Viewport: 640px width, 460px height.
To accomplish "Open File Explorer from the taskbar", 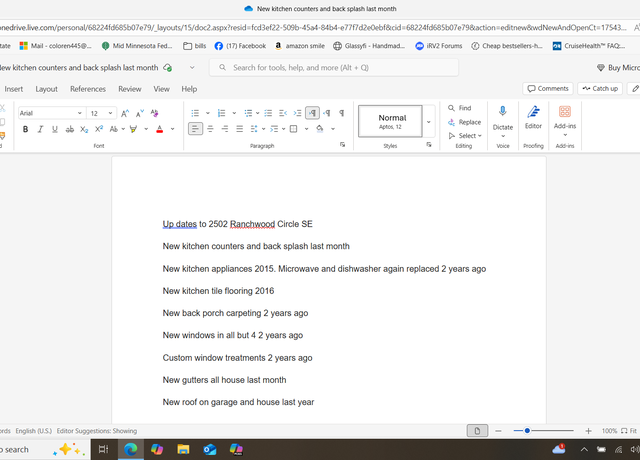I will click(x=183, y=449).
